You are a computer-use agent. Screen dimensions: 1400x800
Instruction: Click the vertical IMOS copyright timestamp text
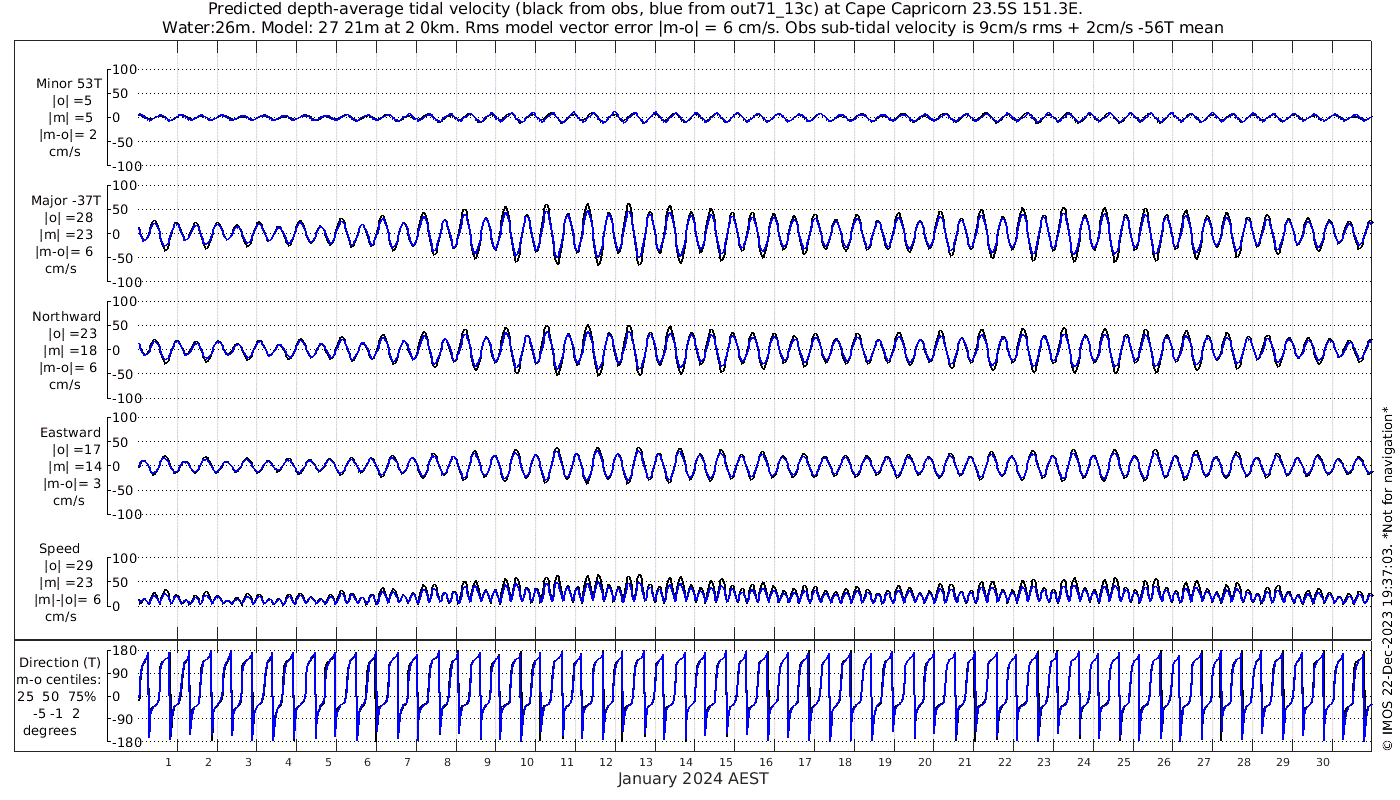[1387, 578]
